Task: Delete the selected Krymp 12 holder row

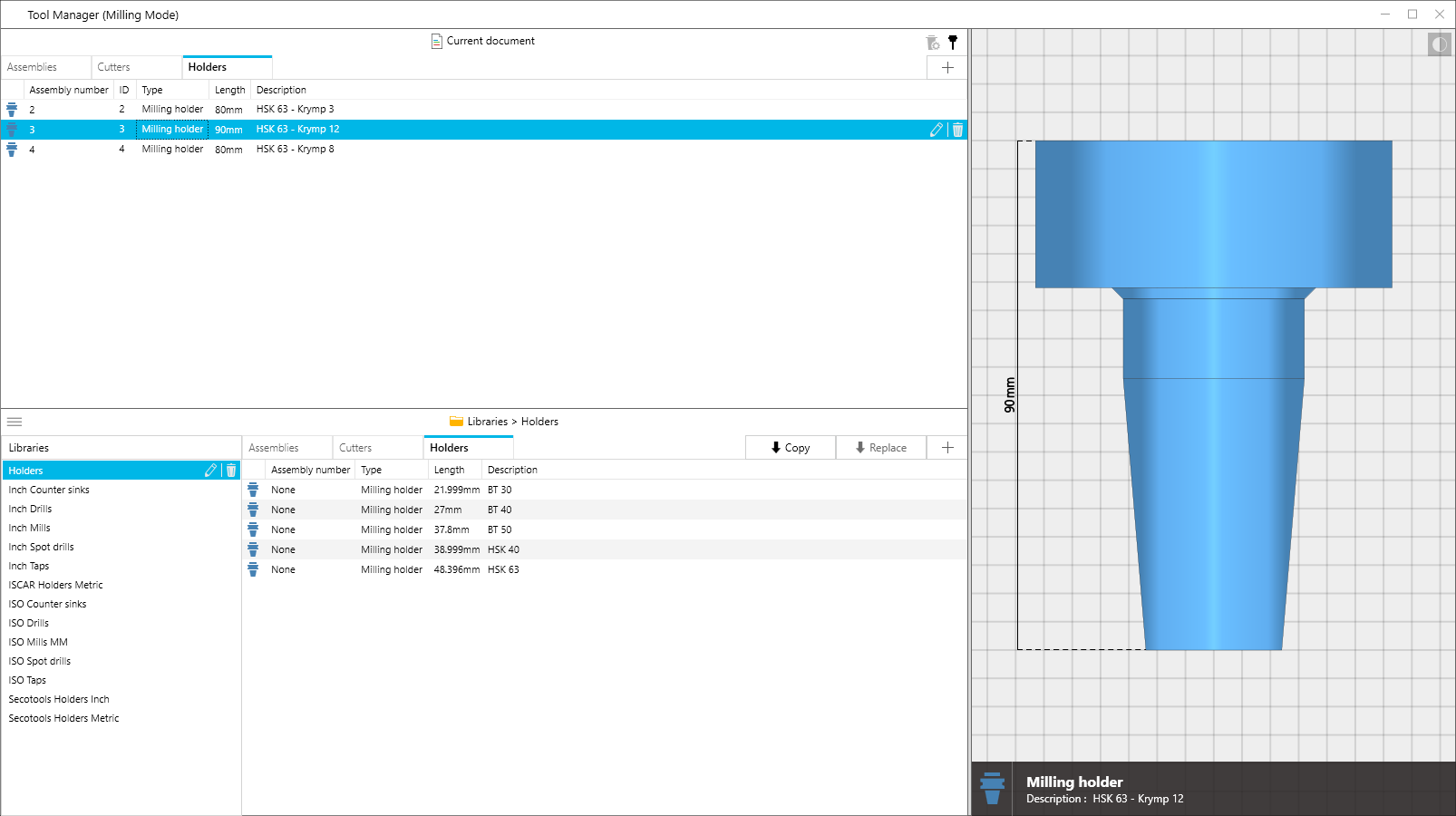Action: [x=957, y=130]
